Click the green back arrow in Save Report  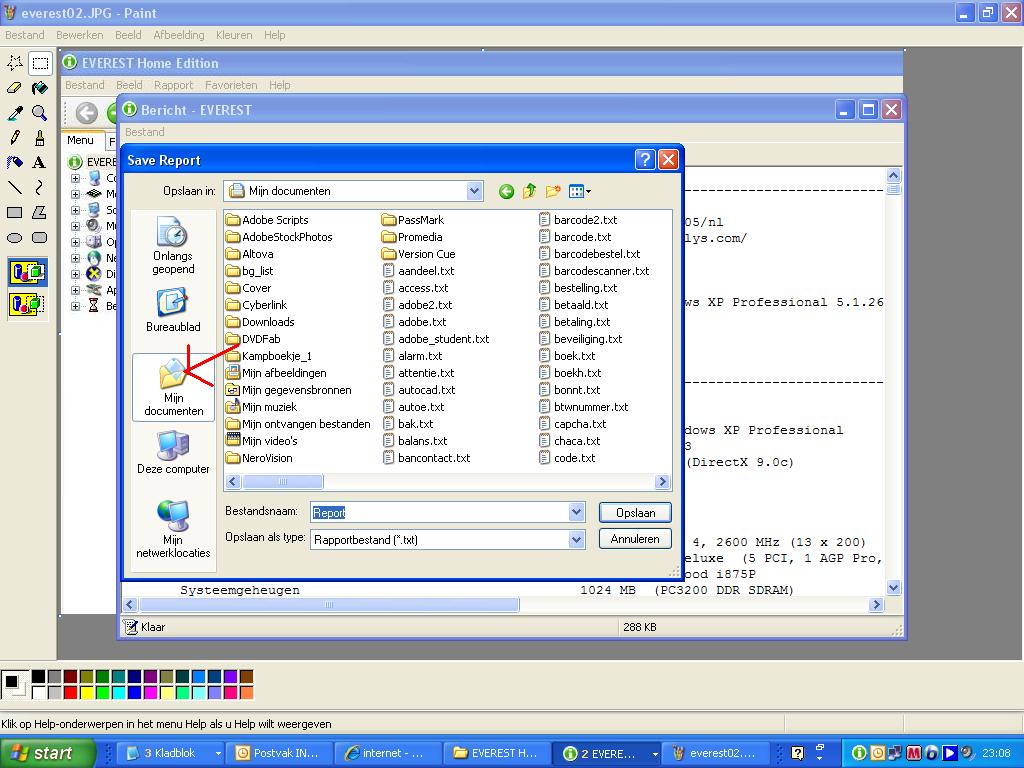(506, 191)
